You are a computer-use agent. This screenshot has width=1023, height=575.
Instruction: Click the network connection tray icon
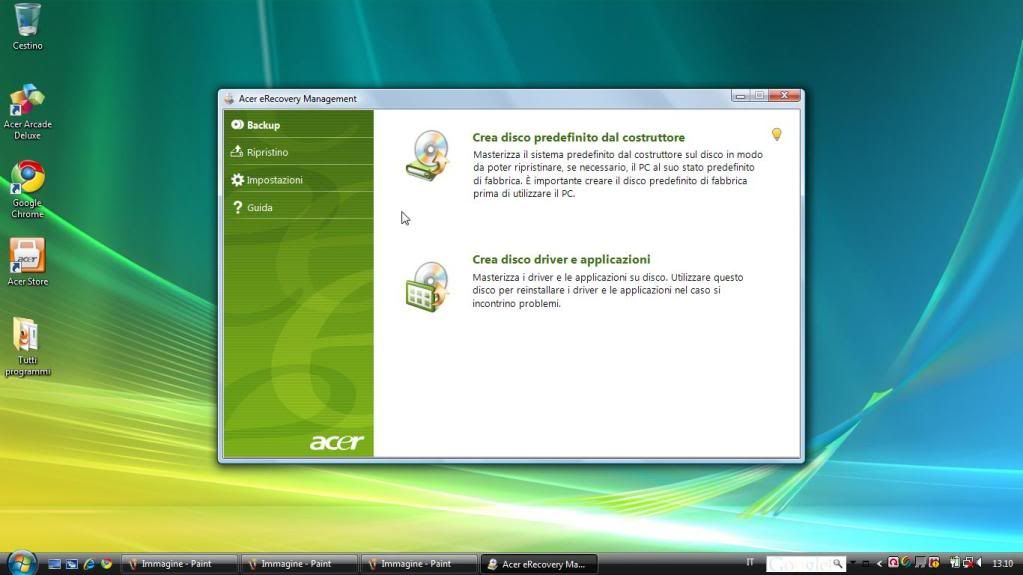968,563
